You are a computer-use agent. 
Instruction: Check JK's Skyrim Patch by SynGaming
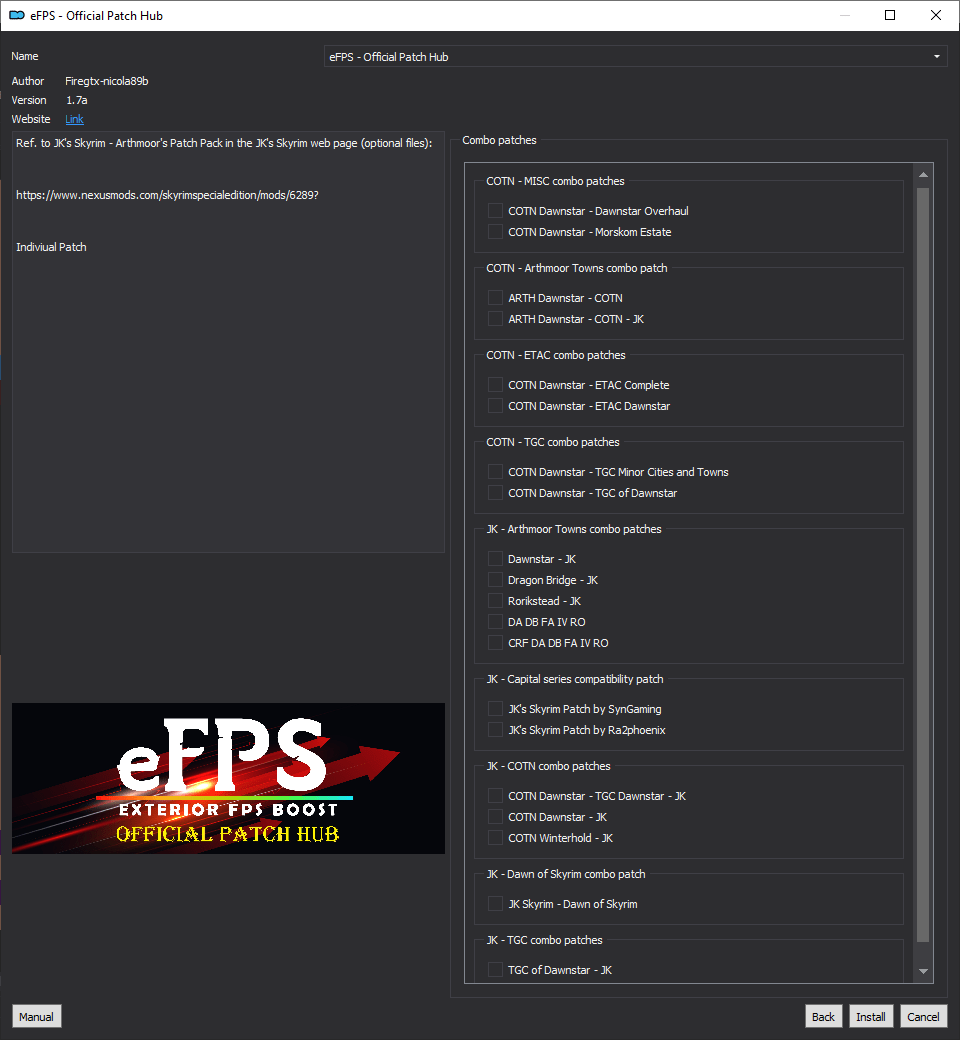pos(495,709)
